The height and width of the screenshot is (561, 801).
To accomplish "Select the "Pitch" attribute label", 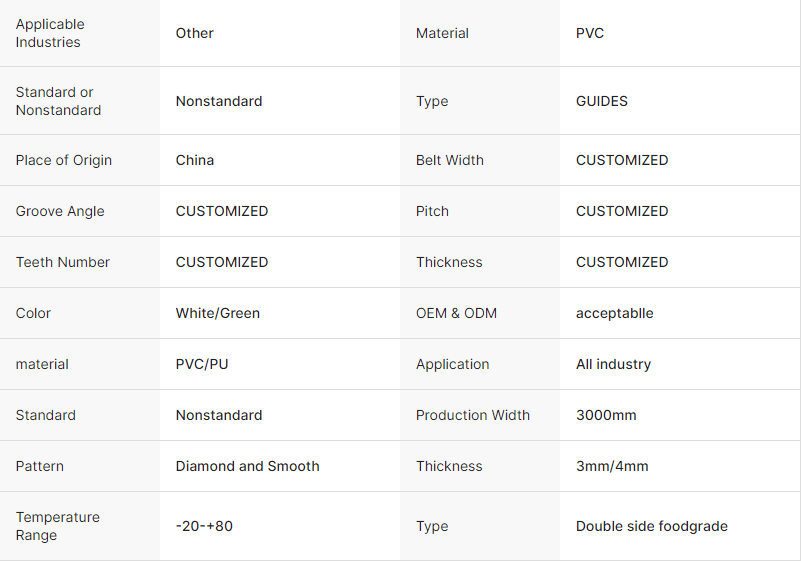I will 432,211.
